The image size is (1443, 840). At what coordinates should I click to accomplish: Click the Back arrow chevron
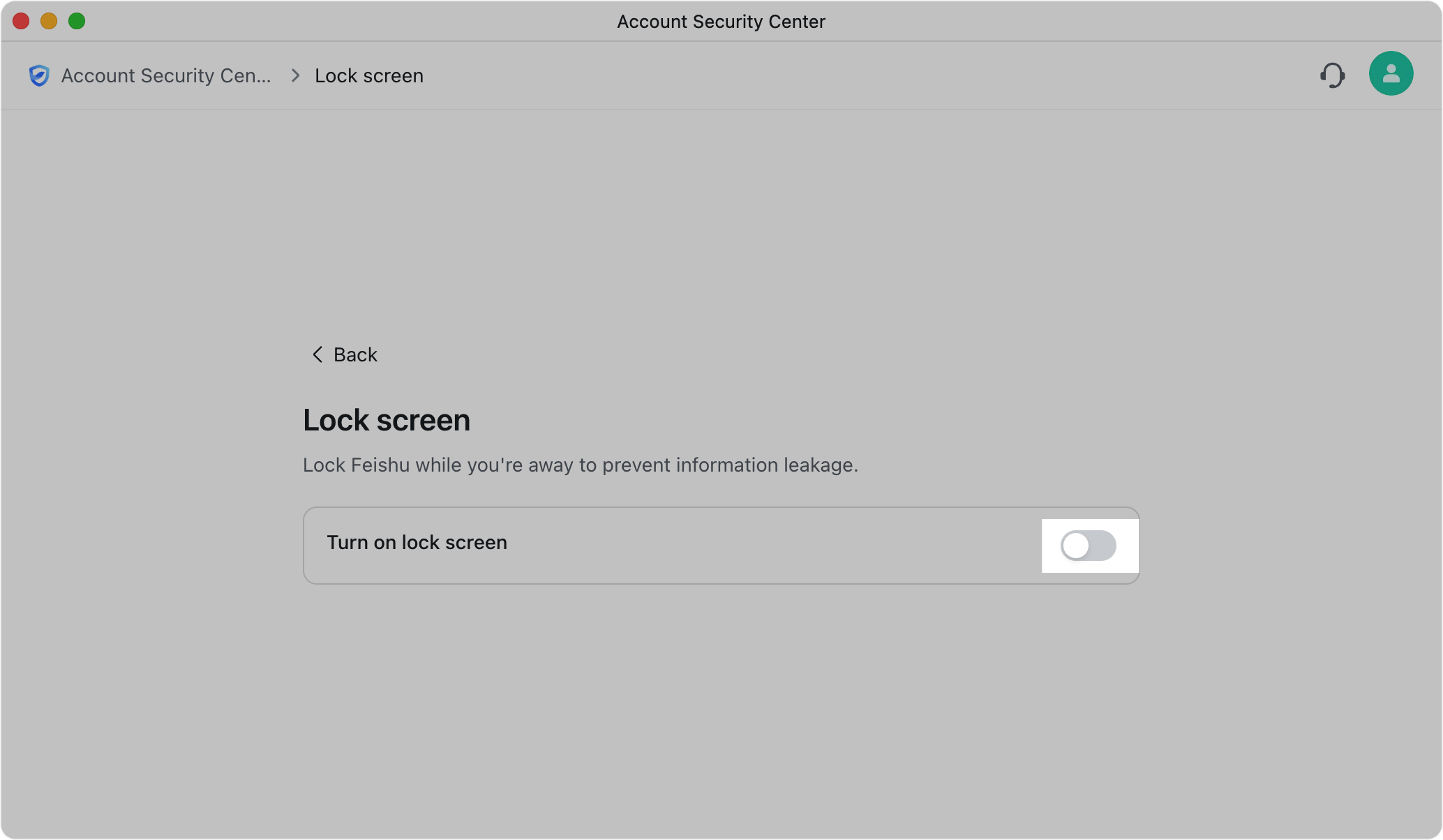[x=317, y=354]
